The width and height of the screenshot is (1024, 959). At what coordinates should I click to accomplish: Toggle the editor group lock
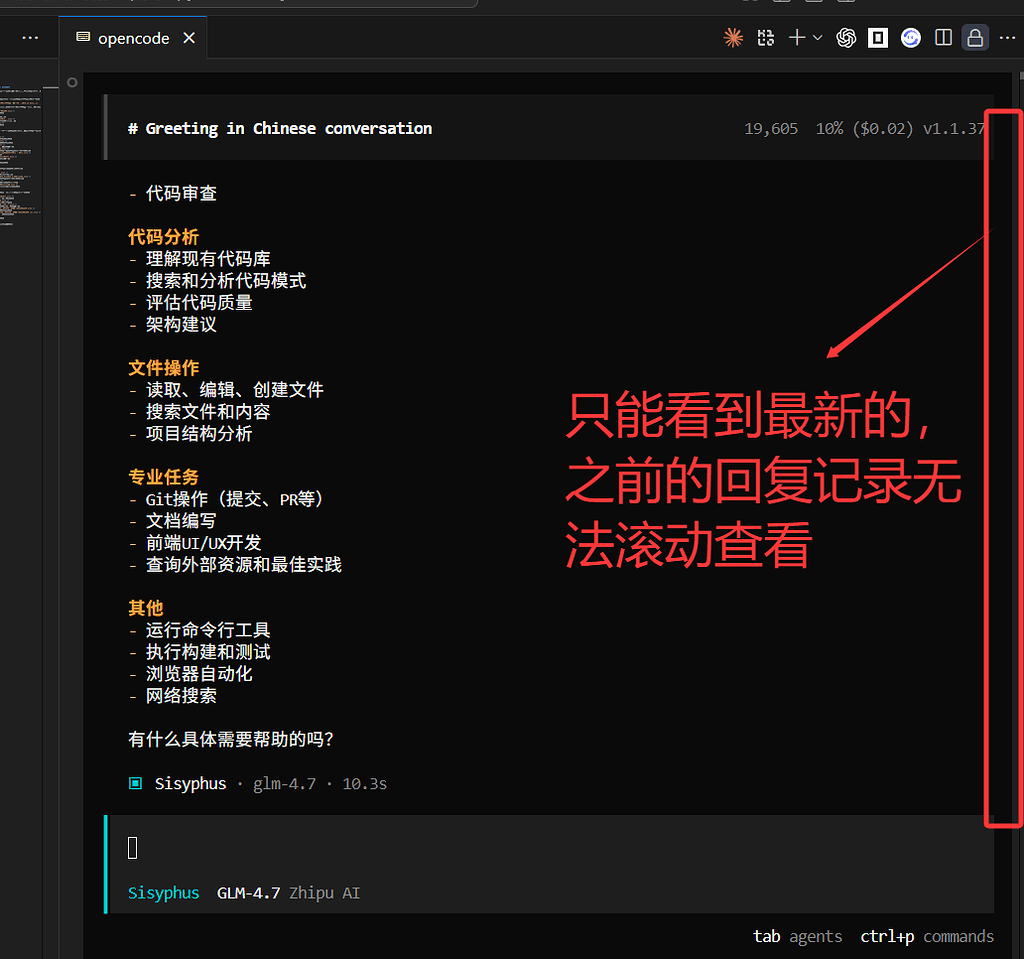975,38
